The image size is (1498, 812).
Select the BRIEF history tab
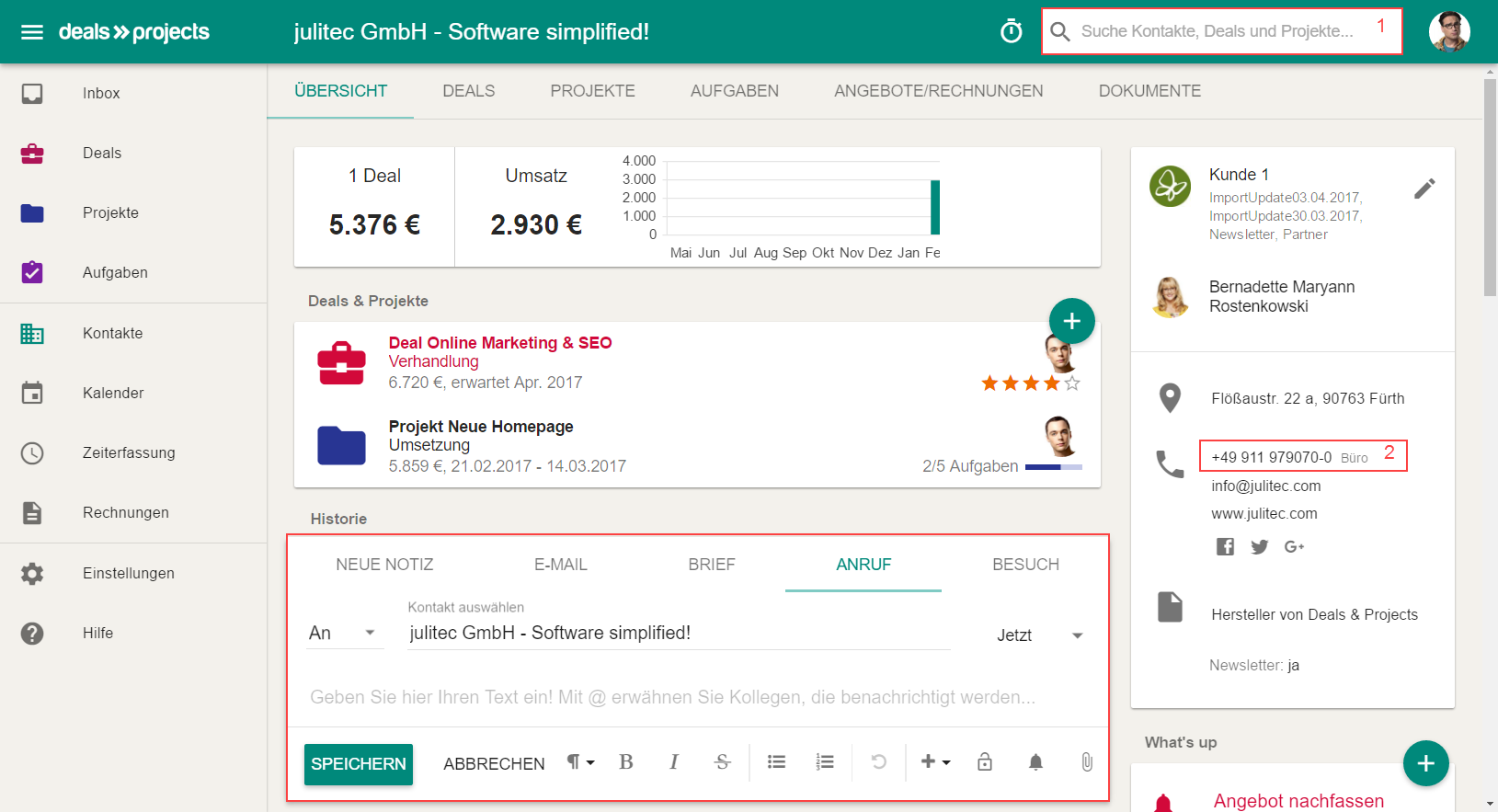[x=712, y=565]
